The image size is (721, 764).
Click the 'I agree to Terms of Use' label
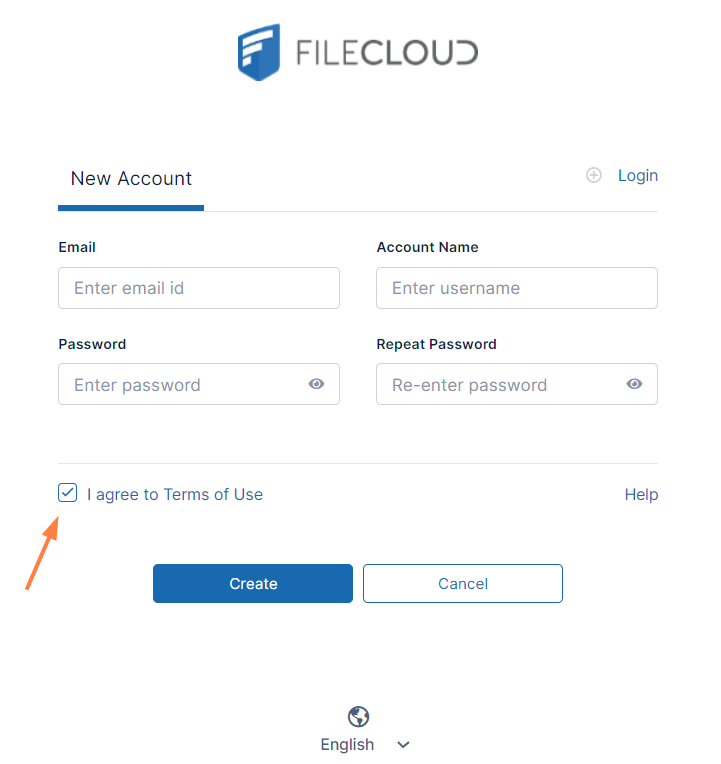175,494
